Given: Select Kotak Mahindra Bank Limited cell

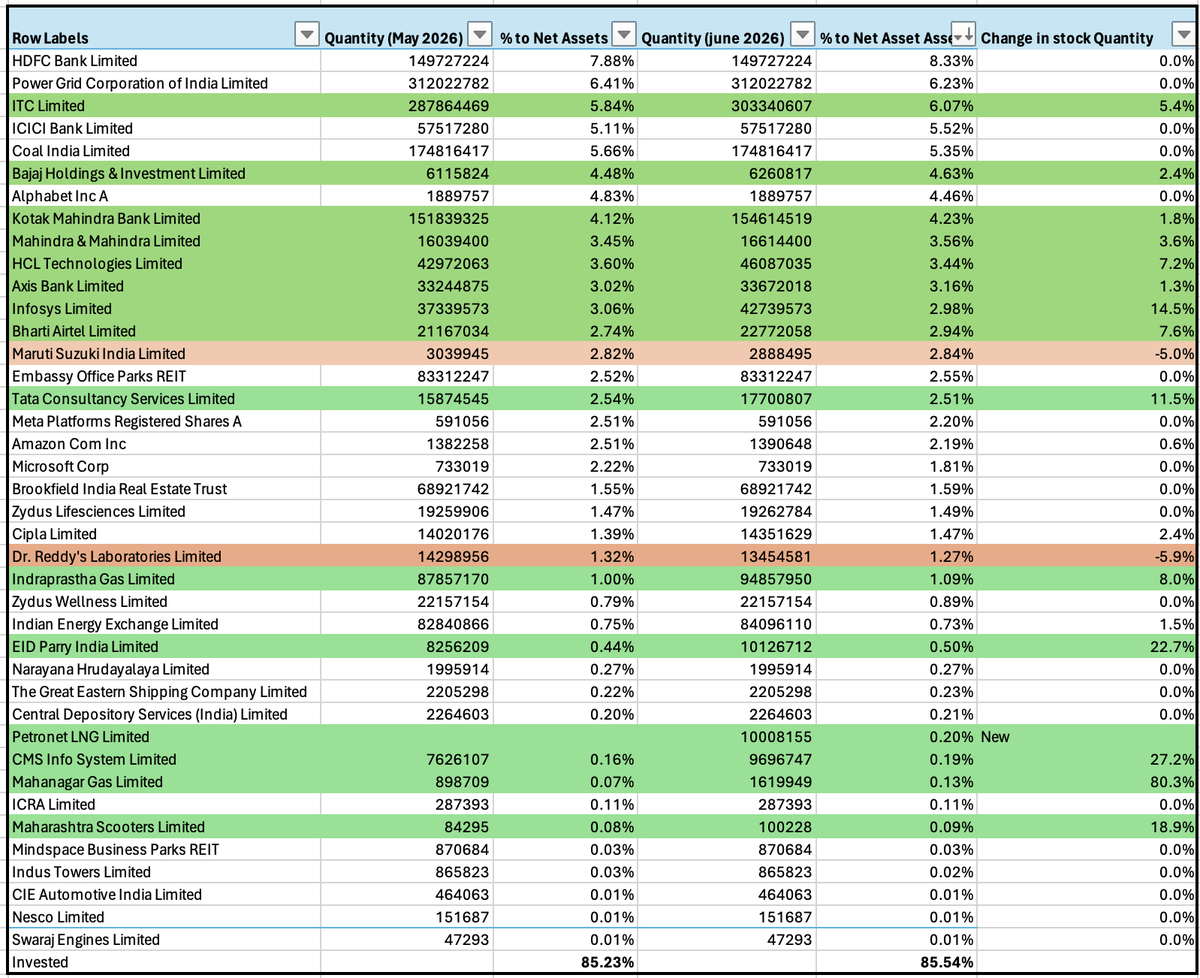Looking at the screenshot, I should click(163, 218).
